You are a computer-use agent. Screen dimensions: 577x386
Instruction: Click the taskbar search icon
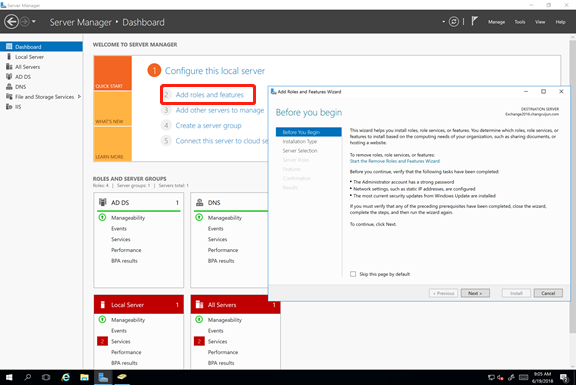pyautogui.click(x=28, y=378)
